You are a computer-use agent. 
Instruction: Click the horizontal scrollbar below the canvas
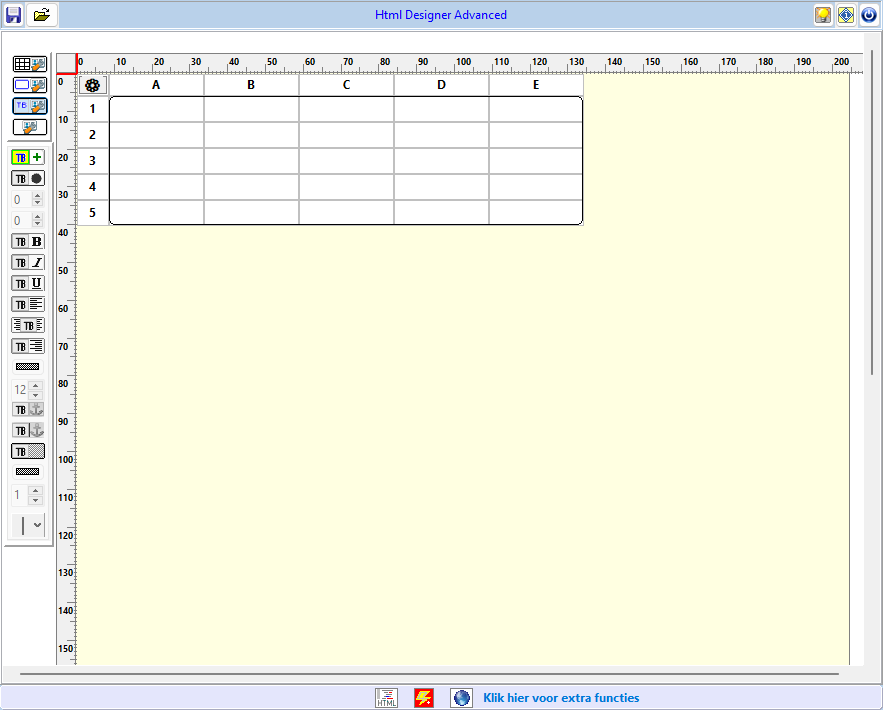[x=429, y=673]
